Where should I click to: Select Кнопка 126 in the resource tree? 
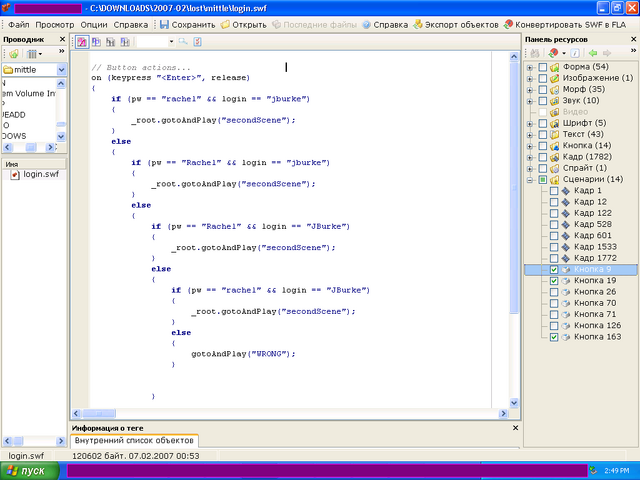coord(597,326)
